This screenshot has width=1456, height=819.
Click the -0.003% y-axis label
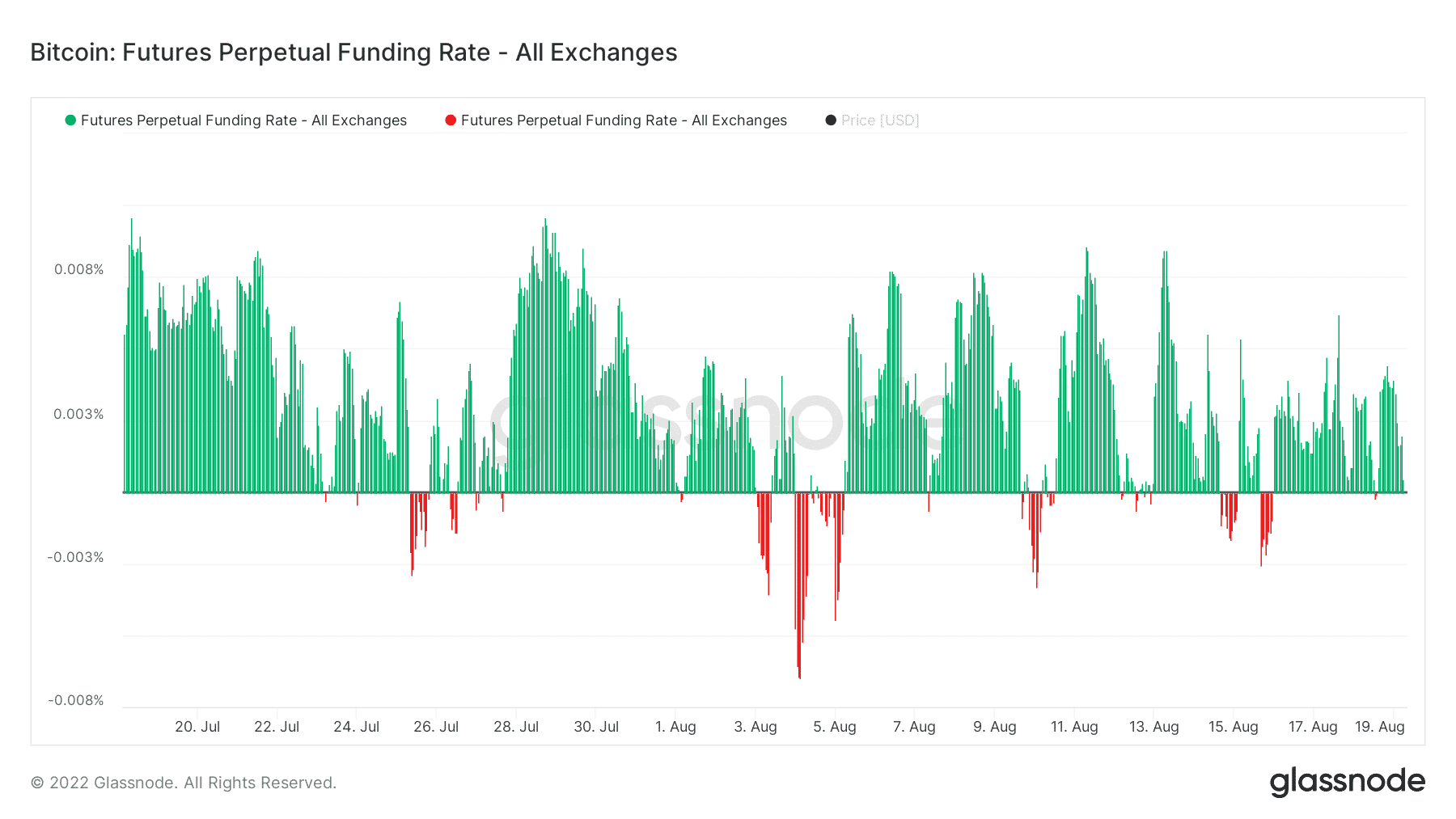tap(76, 557)
